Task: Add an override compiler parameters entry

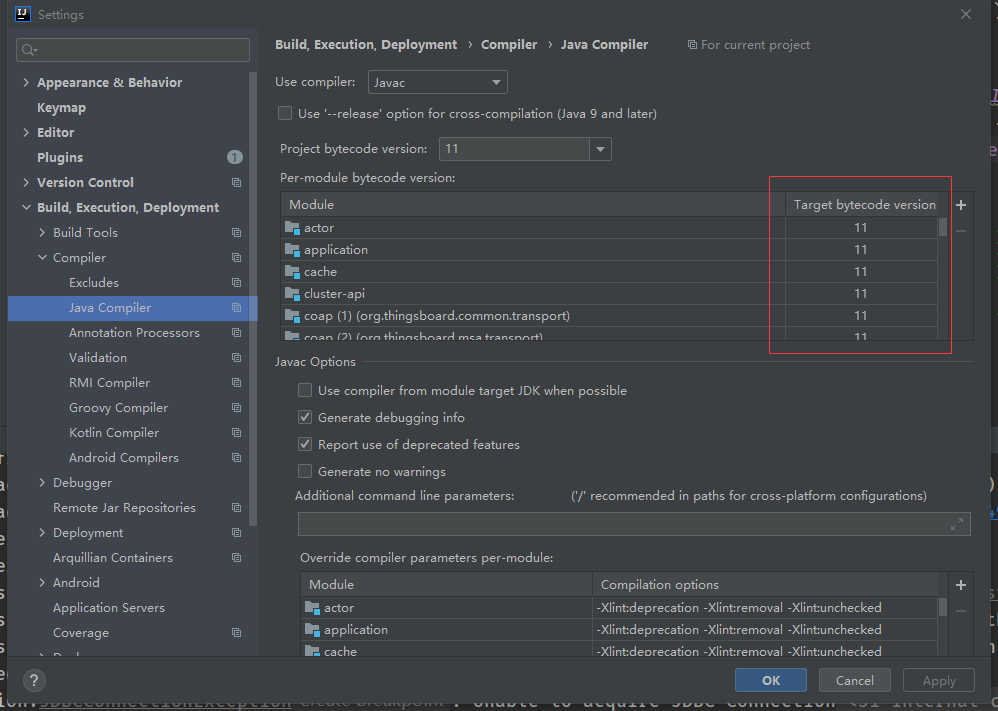Action: click(x=961, y=584)
